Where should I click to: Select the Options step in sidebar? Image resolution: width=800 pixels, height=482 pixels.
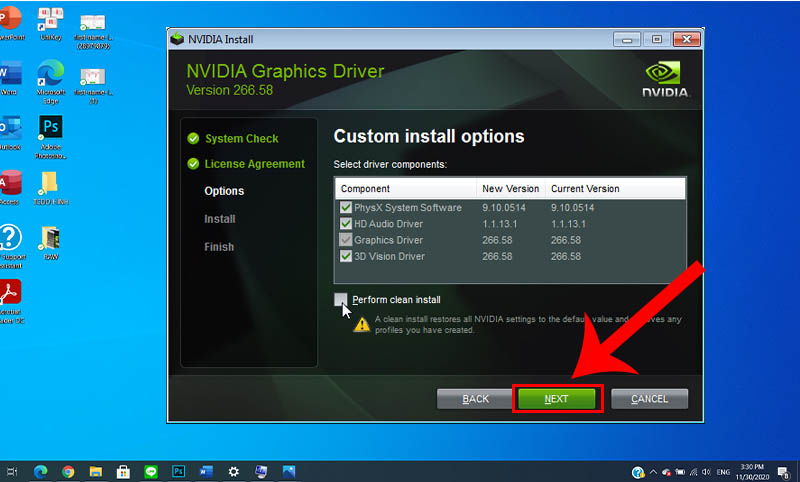[224, 191]
